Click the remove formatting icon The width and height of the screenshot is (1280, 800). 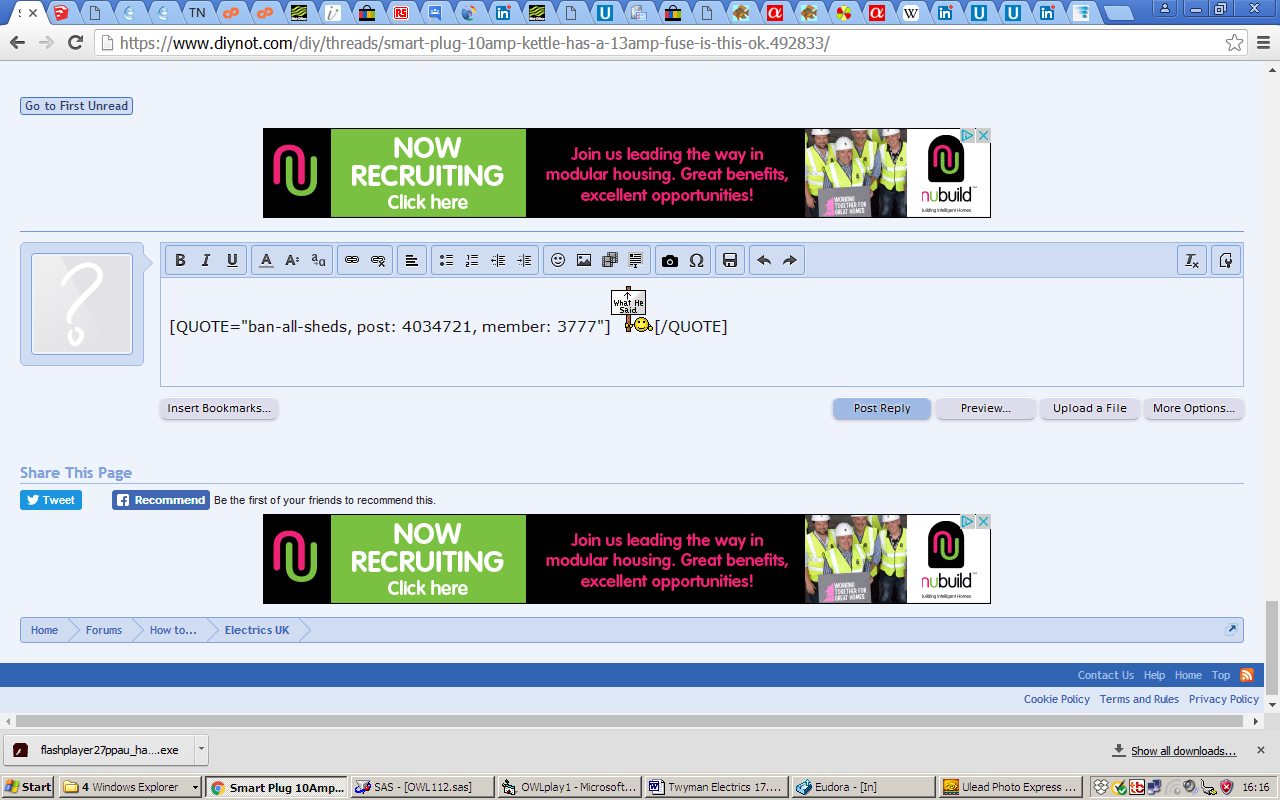click(x=1192, y=260)
